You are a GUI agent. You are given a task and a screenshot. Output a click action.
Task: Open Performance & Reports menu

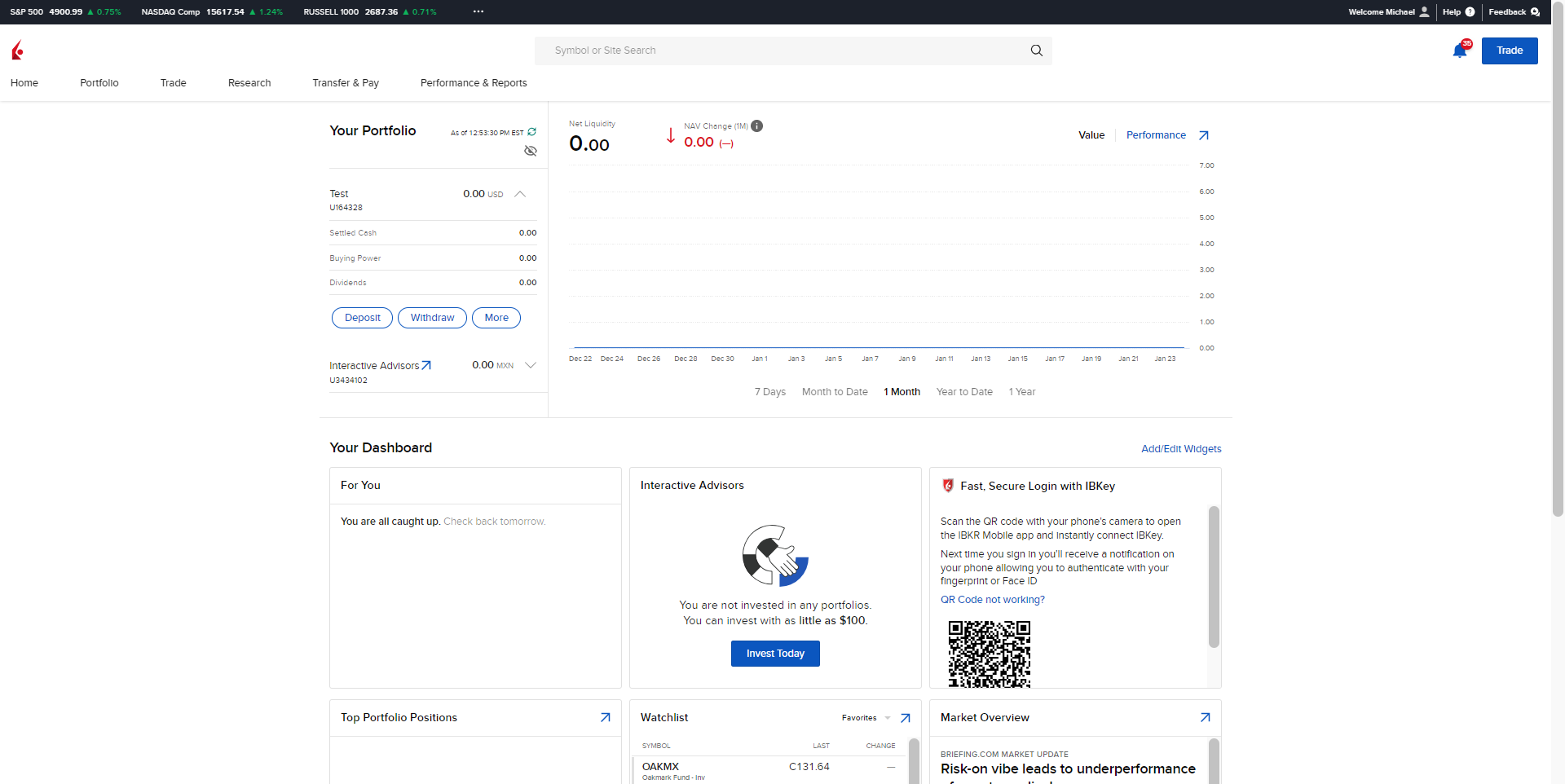[x=474, y=83]
